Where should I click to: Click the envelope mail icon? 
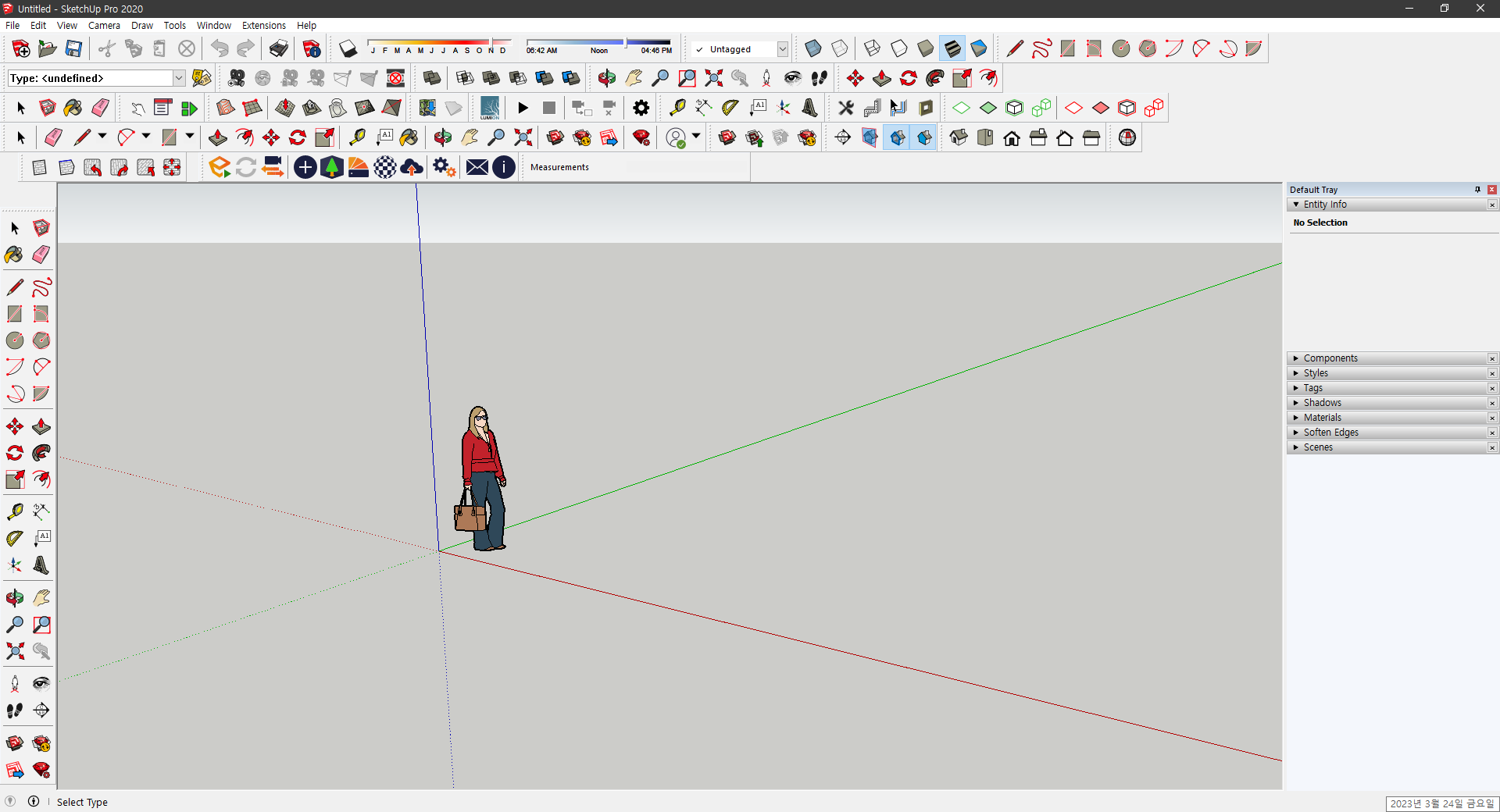(x=477, y=167)
